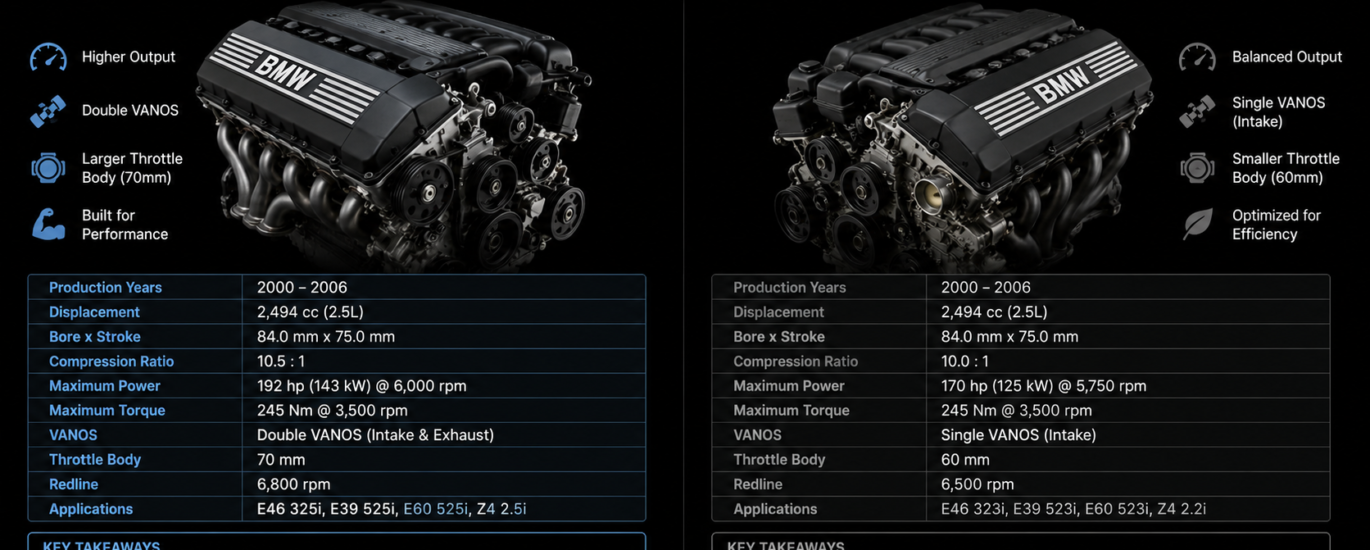
Task: Click the blue "Maximum Power" row label
Action: point(104,386)
